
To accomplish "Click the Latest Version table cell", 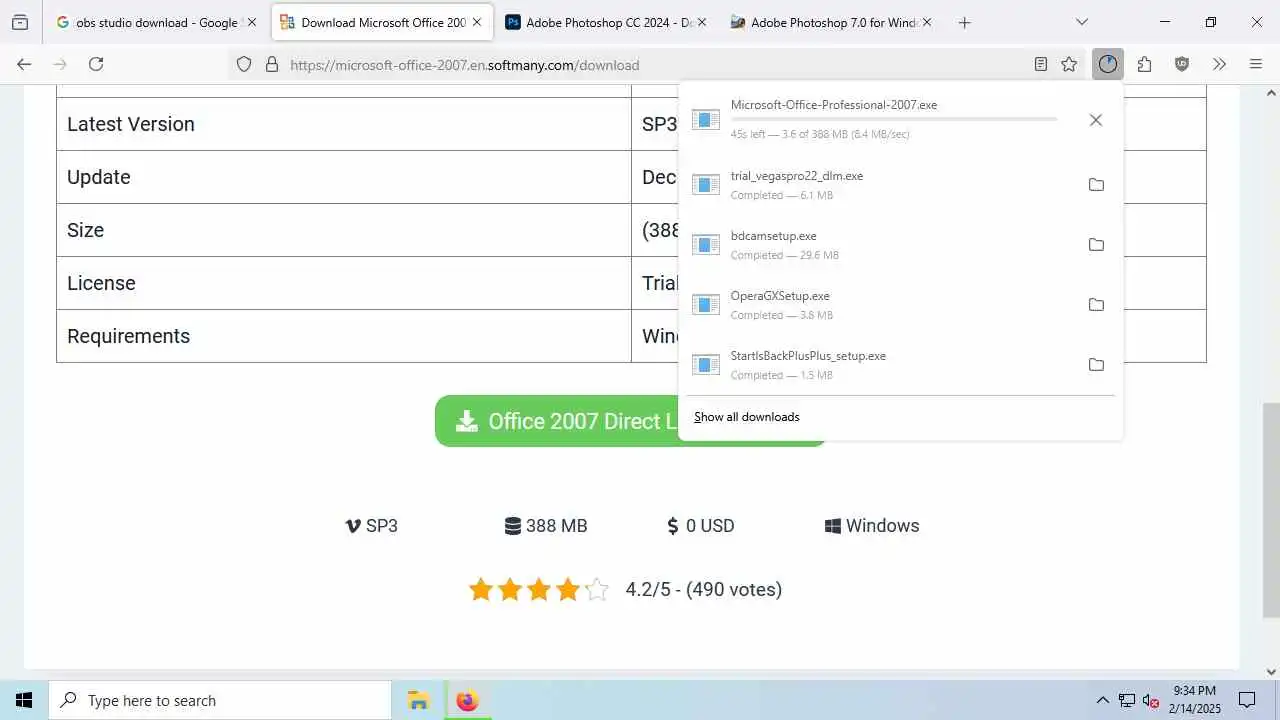I will pyautogui.click(x=344, y=124).
